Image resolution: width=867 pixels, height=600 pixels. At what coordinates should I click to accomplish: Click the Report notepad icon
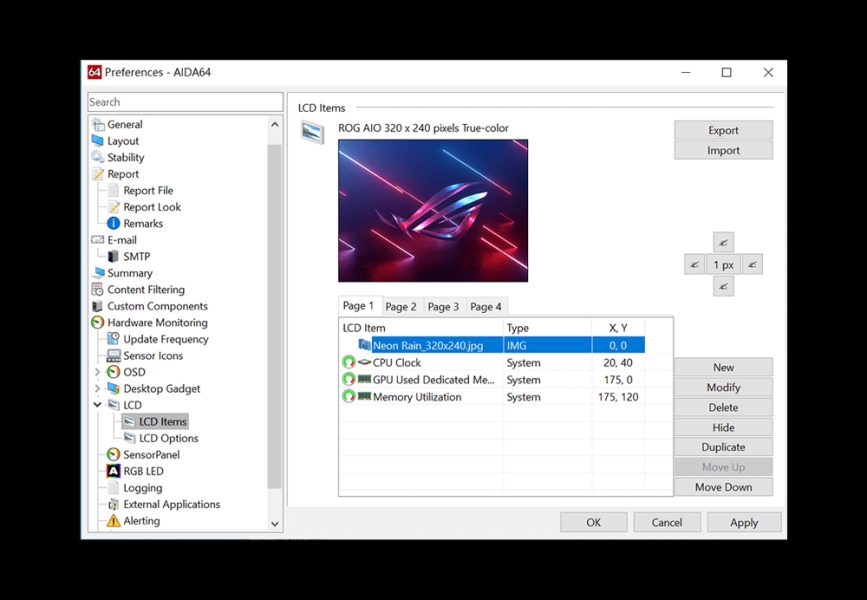98,174
